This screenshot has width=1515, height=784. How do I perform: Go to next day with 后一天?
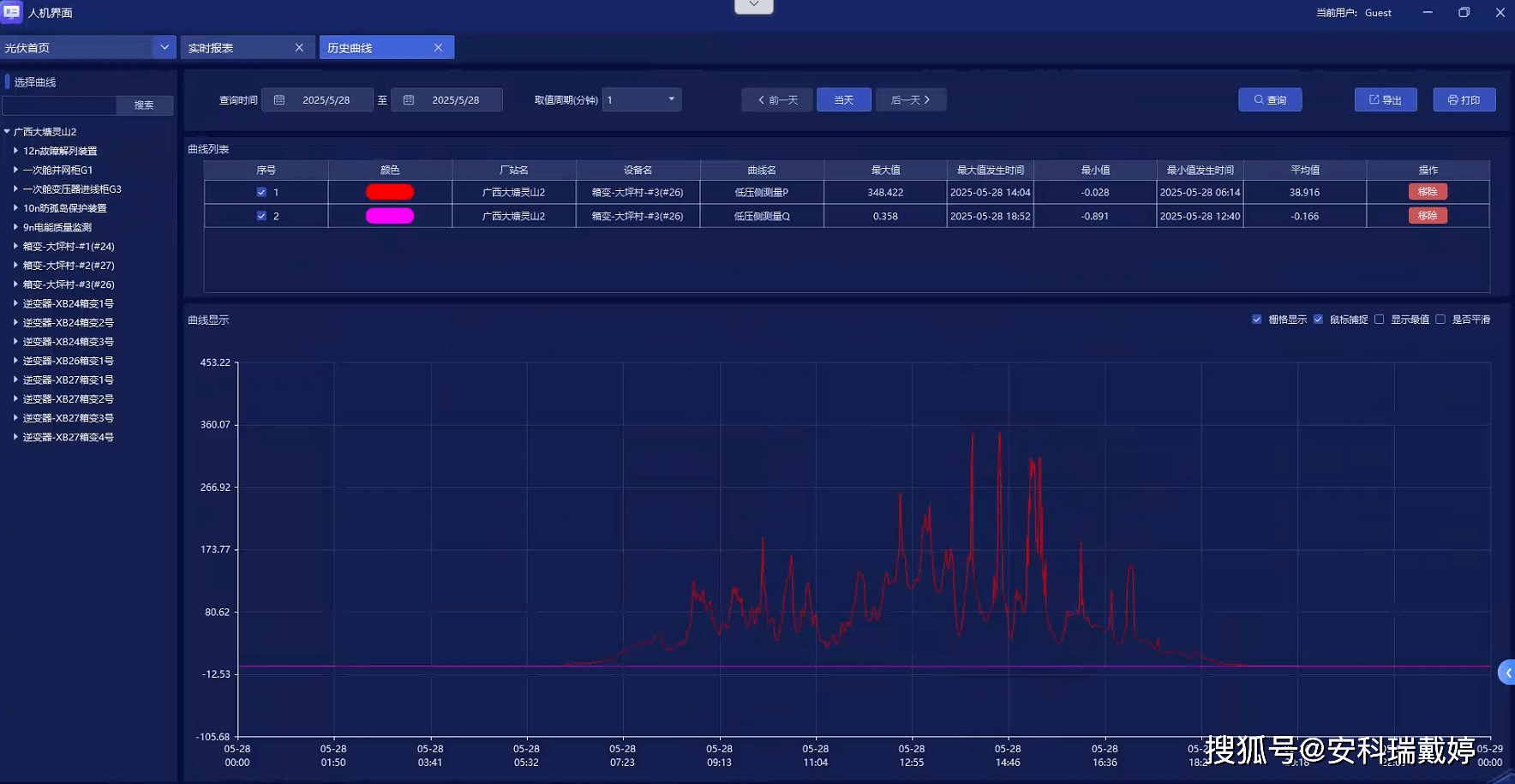pos(911,100)
